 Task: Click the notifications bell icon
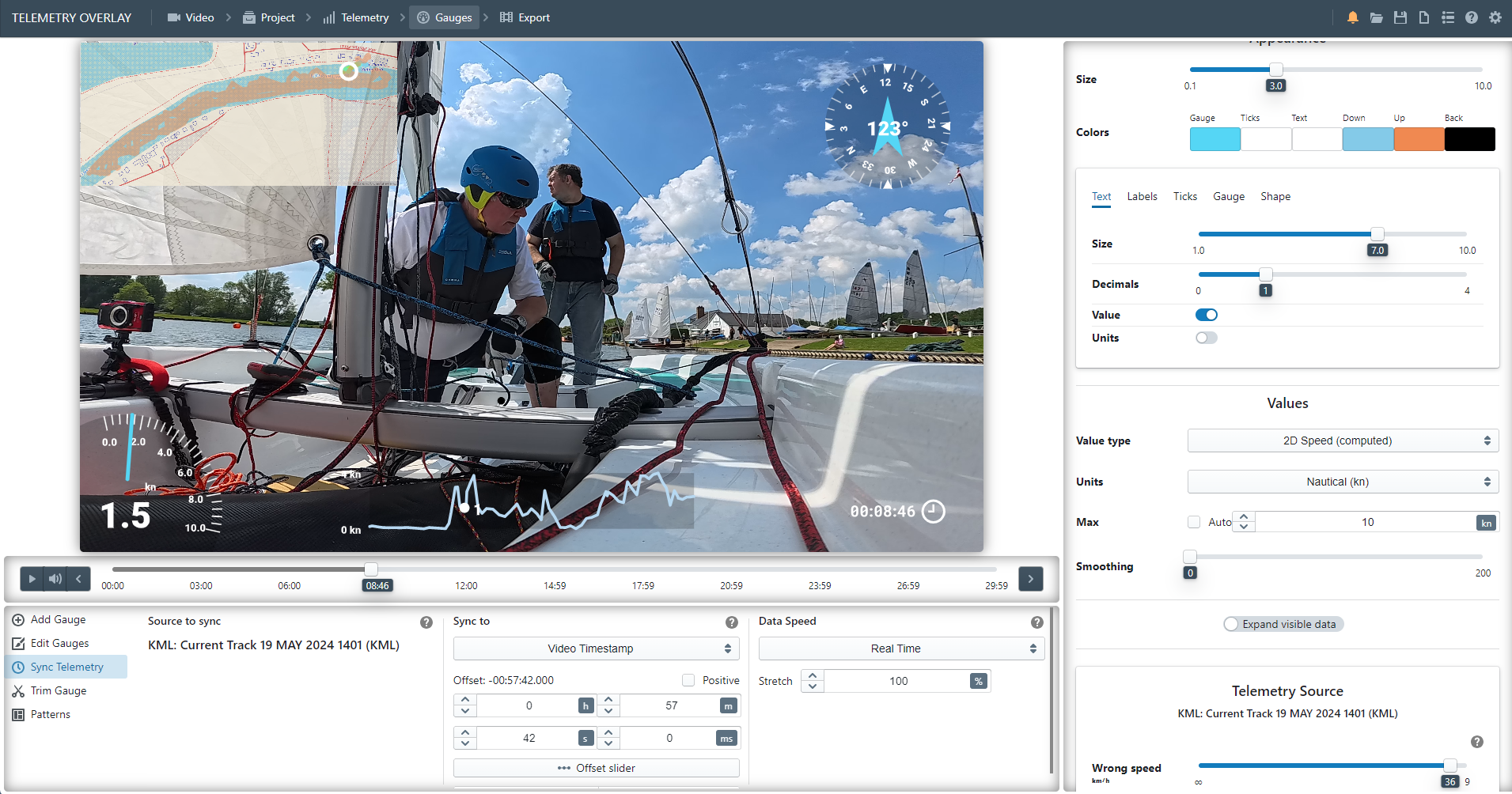tap(1352, 17)
